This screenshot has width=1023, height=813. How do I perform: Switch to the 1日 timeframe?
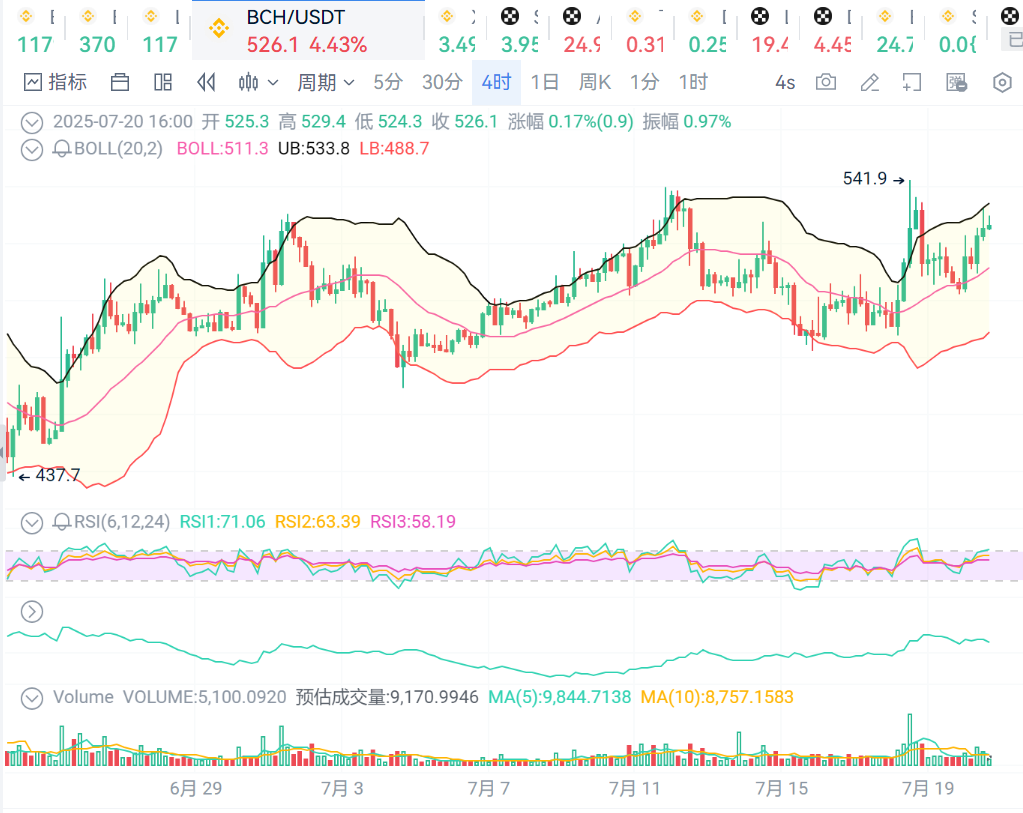545,82
